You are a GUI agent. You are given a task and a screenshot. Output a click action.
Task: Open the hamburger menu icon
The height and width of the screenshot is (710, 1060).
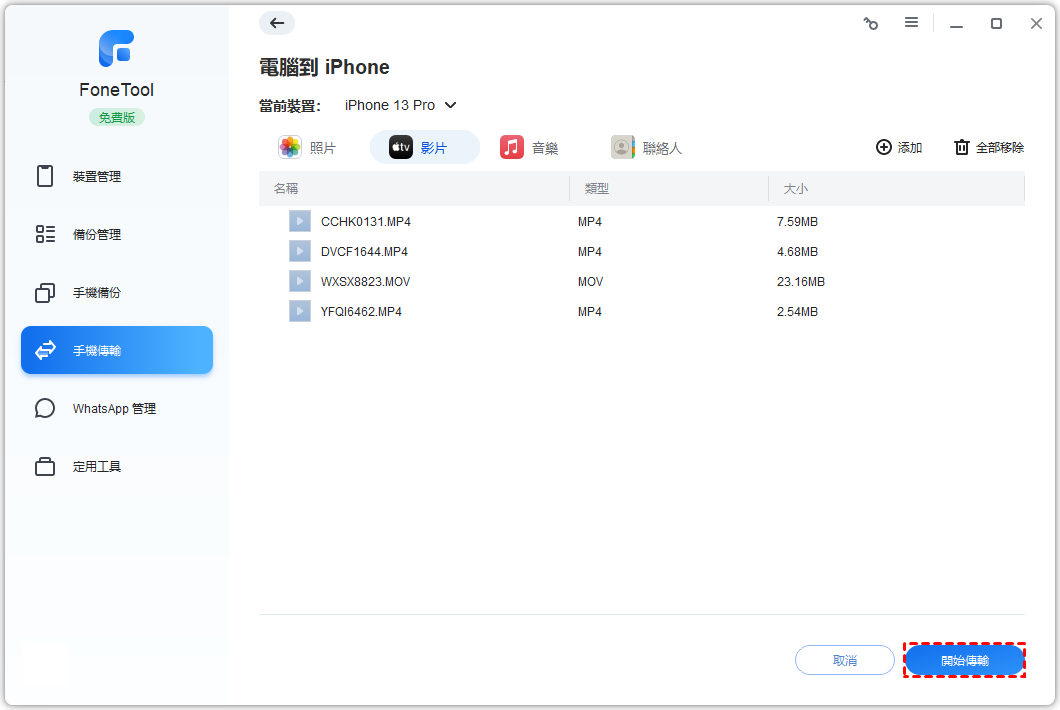click(911, 23)
